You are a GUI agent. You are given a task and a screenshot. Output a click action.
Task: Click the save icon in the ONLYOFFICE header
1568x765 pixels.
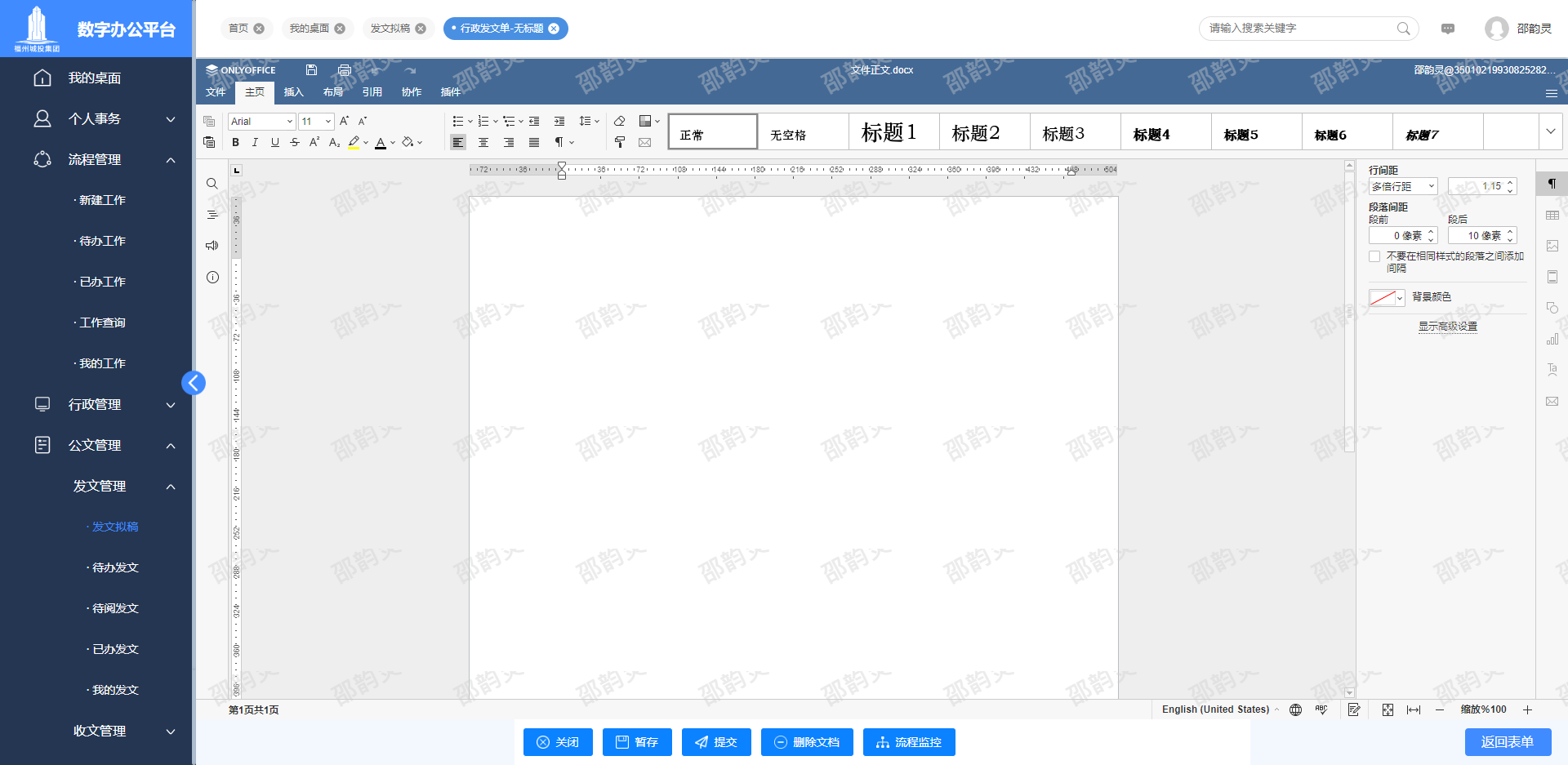[x=311, y=70]
